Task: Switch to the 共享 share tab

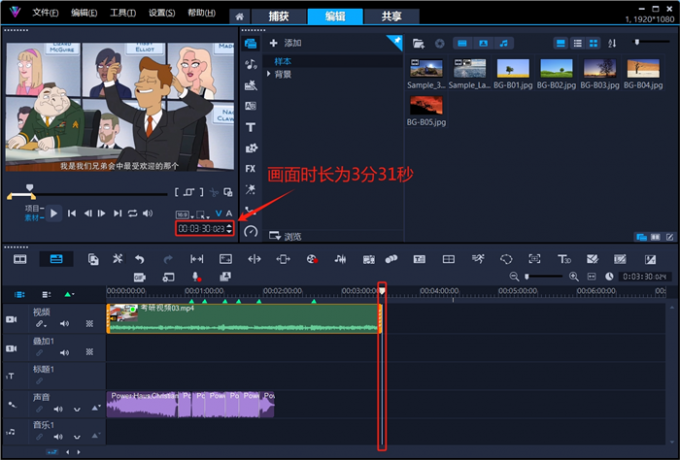Action: click(392, 16)
